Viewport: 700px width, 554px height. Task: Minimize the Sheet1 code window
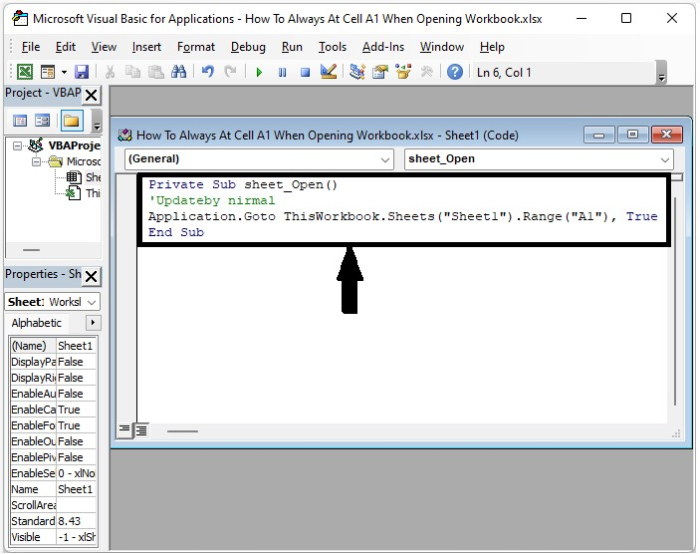click(599, 134)
